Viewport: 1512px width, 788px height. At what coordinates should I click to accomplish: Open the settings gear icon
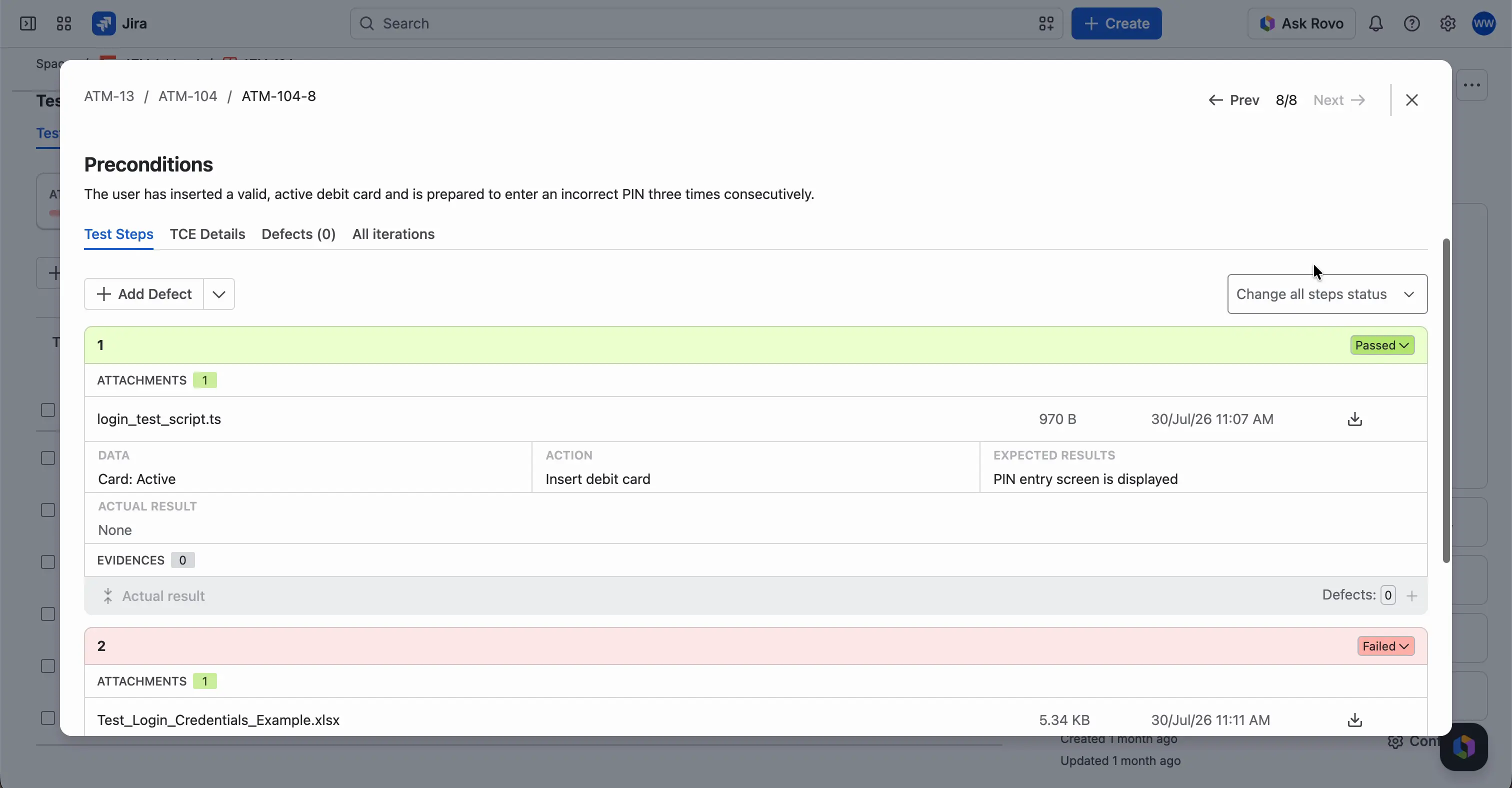1447,23
